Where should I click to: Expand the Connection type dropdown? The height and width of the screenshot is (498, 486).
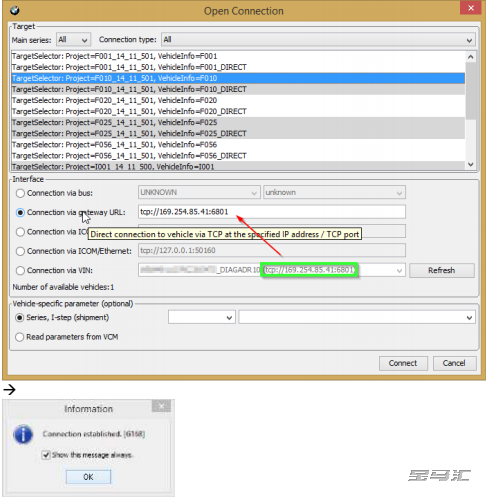(318, 40)
